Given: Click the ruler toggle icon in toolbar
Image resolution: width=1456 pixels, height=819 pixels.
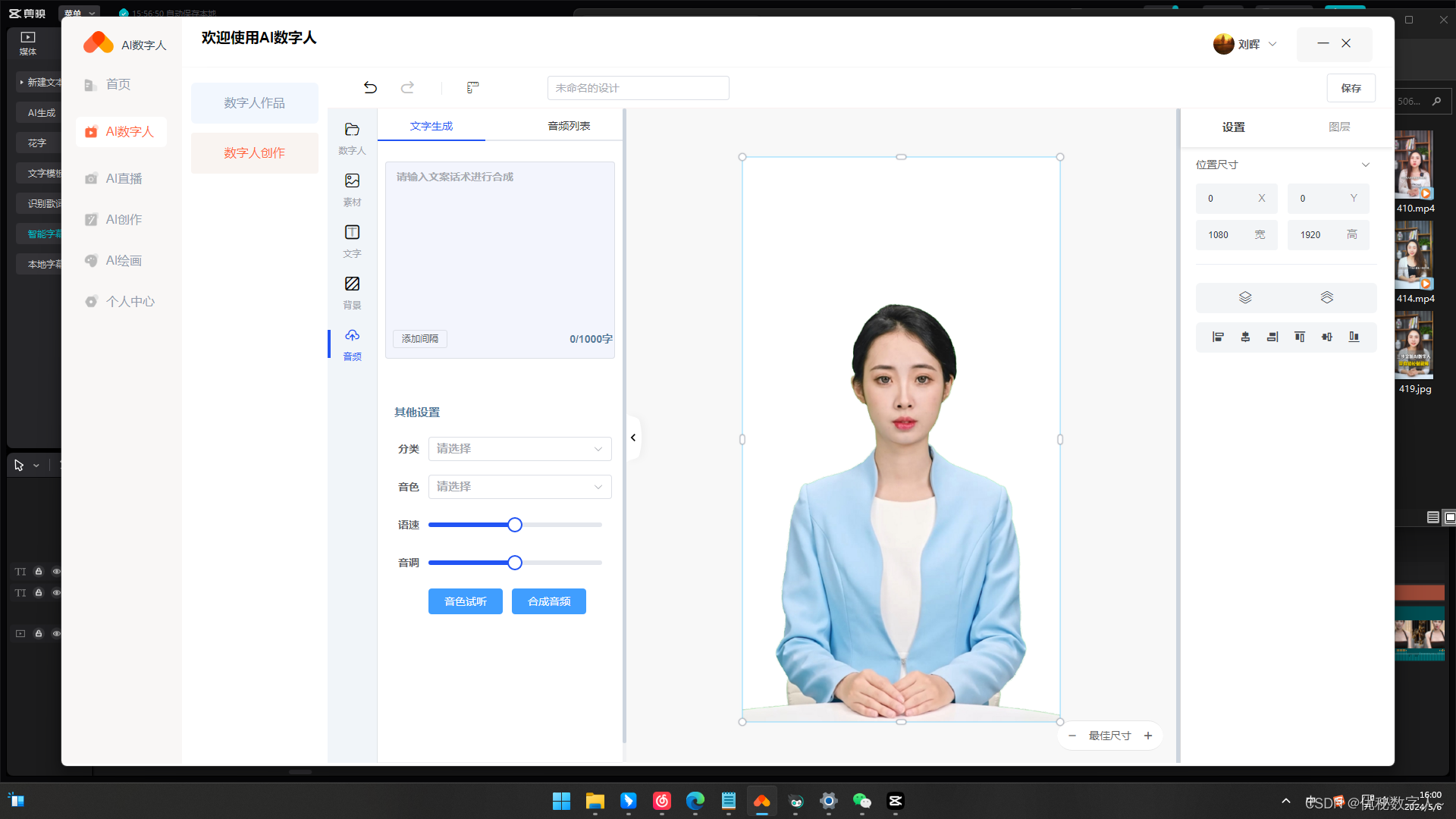Looking at the screenshot, I should (x=472, y=88).
